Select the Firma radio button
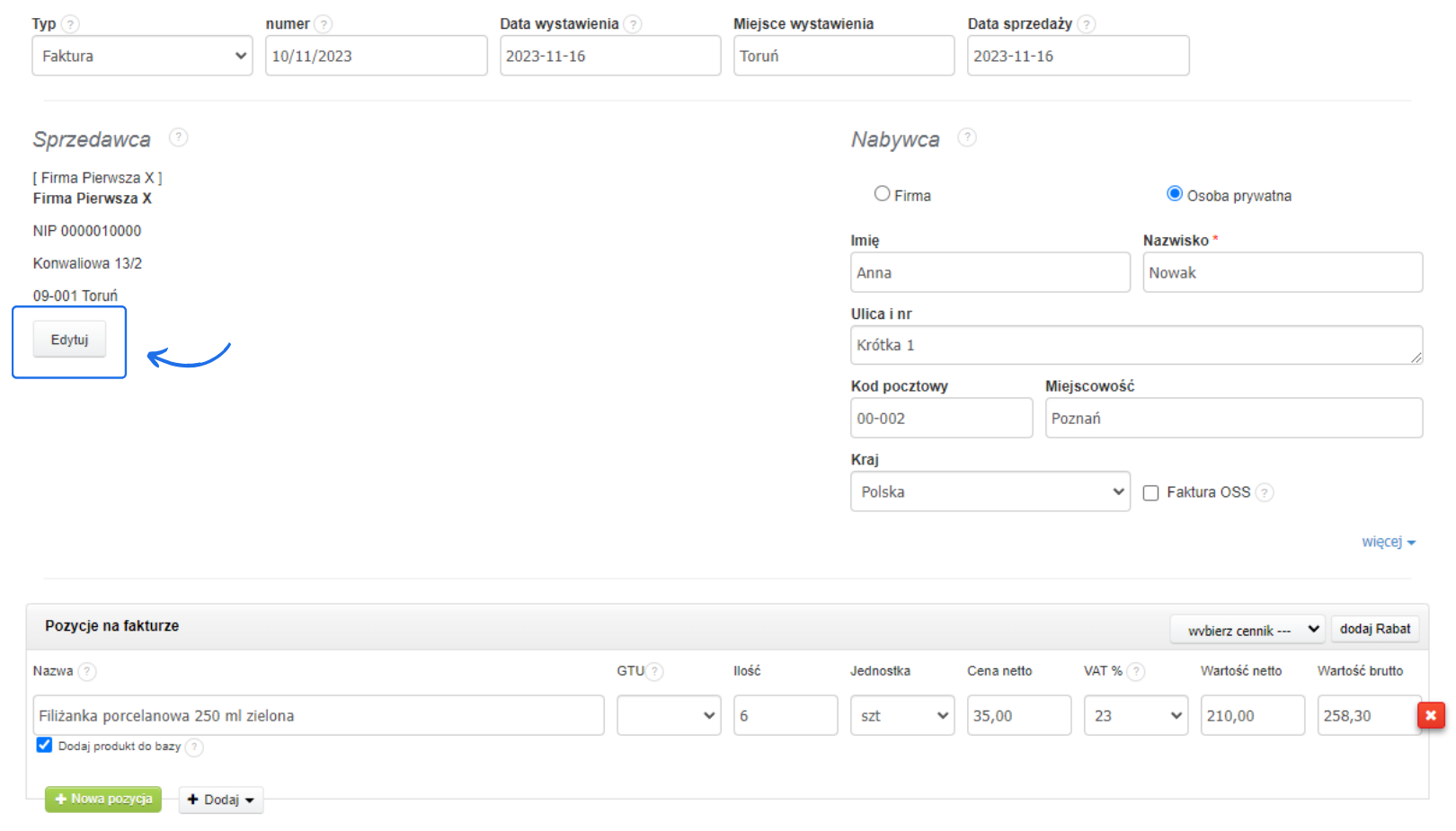Screen dimensions: 1456x831 tap(883, 194)
